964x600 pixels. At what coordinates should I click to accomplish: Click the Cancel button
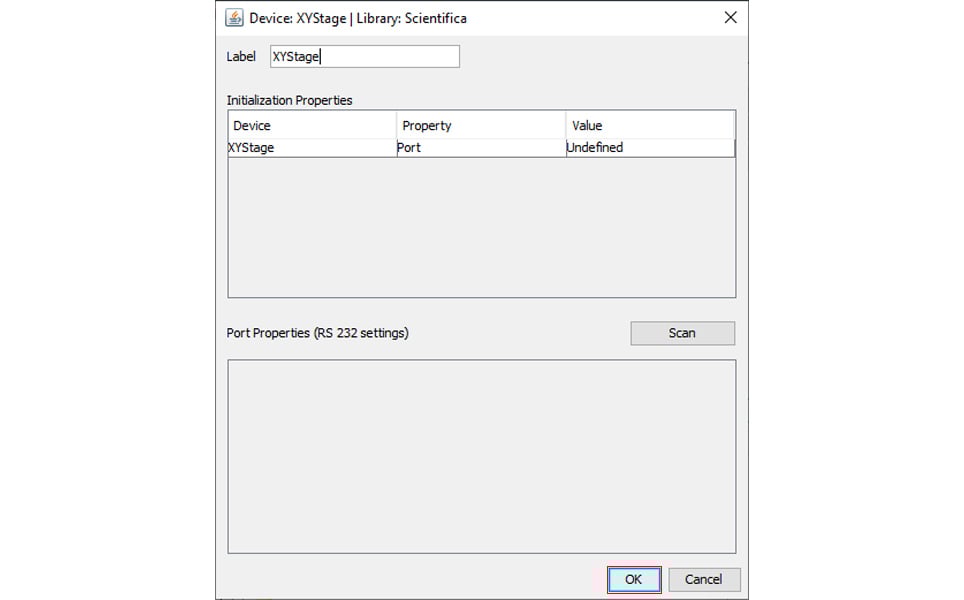(703, 579)
